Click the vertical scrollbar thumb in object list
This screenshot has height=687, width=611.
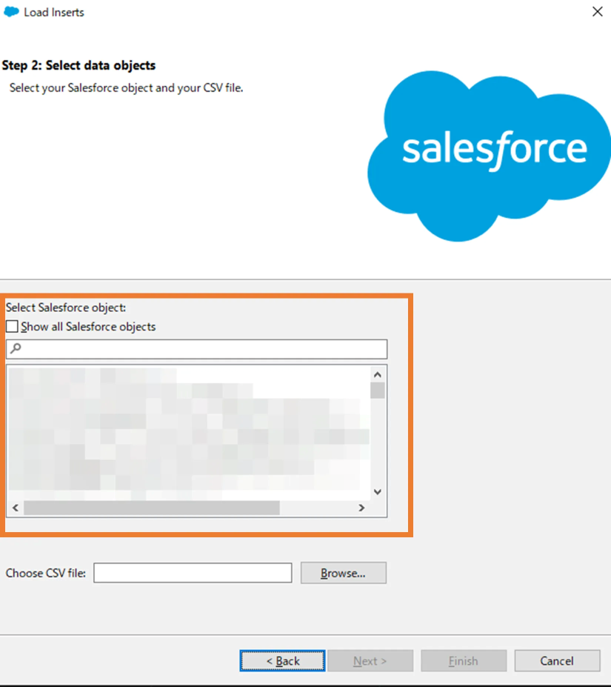point(378,390)
